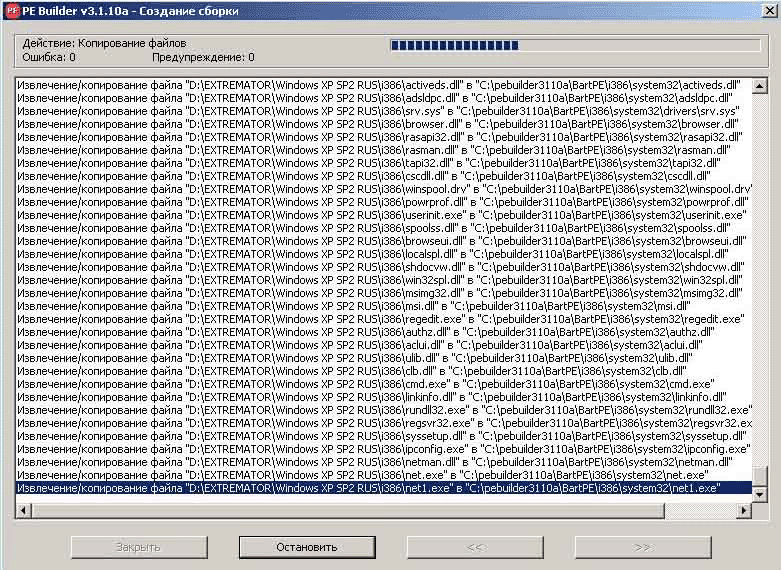The height and width of the screenshot is (570, 781).
Task: Select the log line for browser.dll
Action: pyautogui.click(x=384, y=124)
